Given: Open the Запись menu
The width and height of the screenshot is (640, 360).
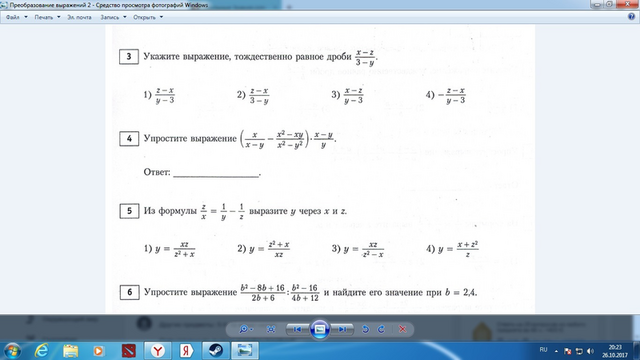Looking at the screenshot, I should (113, 17).
